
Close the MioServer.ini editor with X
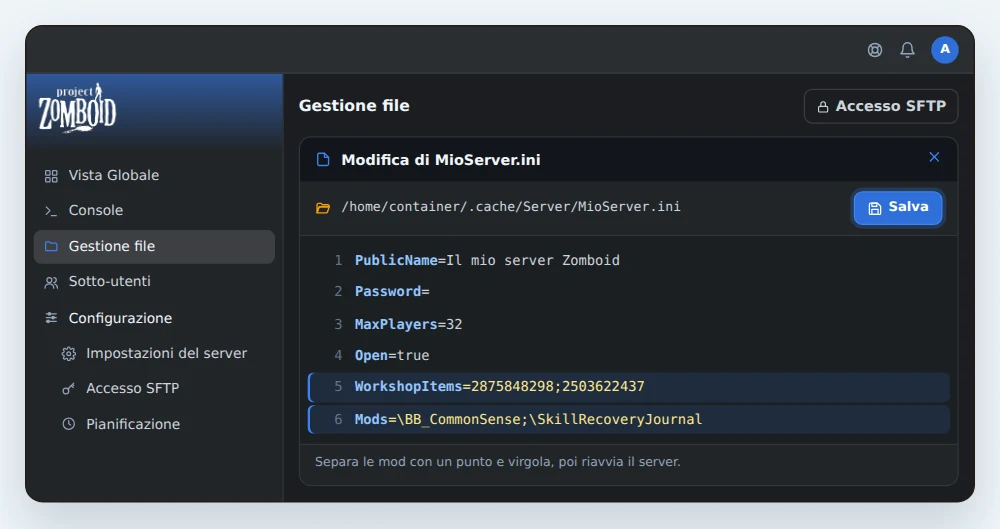coord(934,157)
